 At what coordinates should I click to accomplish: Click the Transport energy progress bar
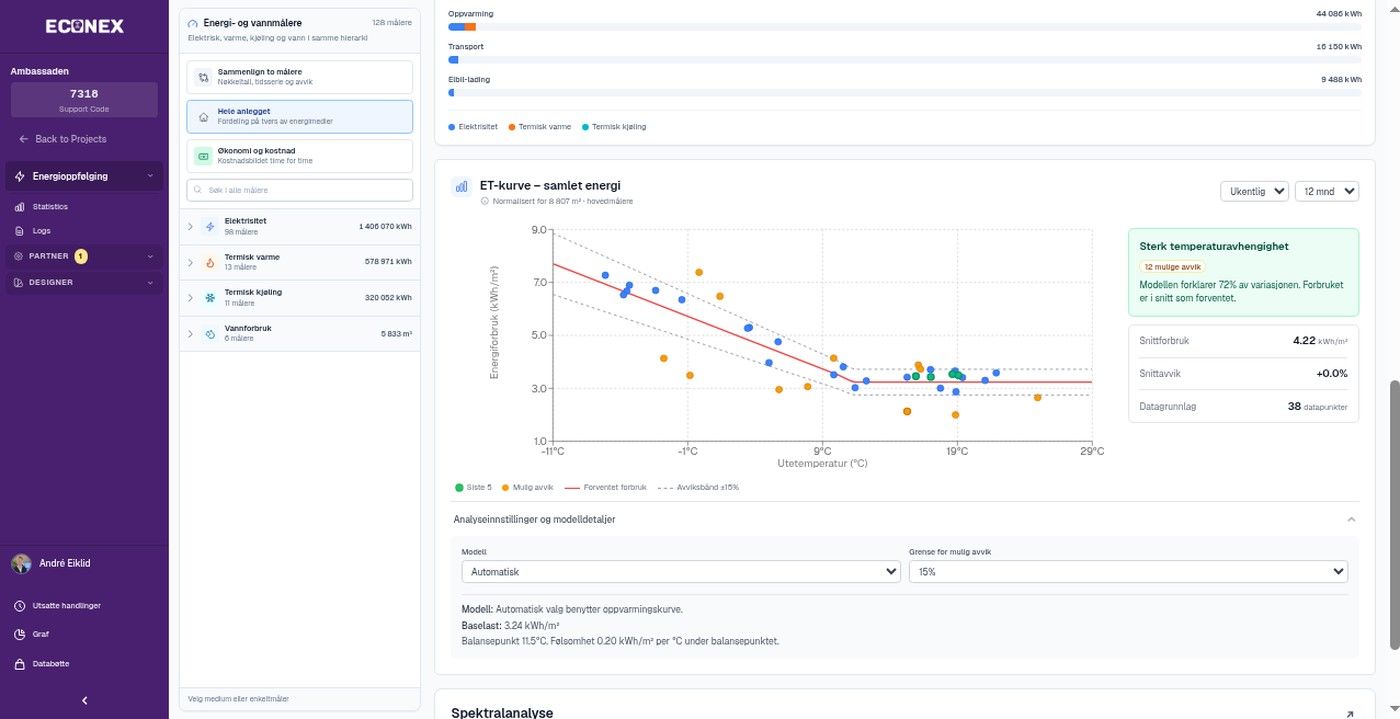[905, 60]
